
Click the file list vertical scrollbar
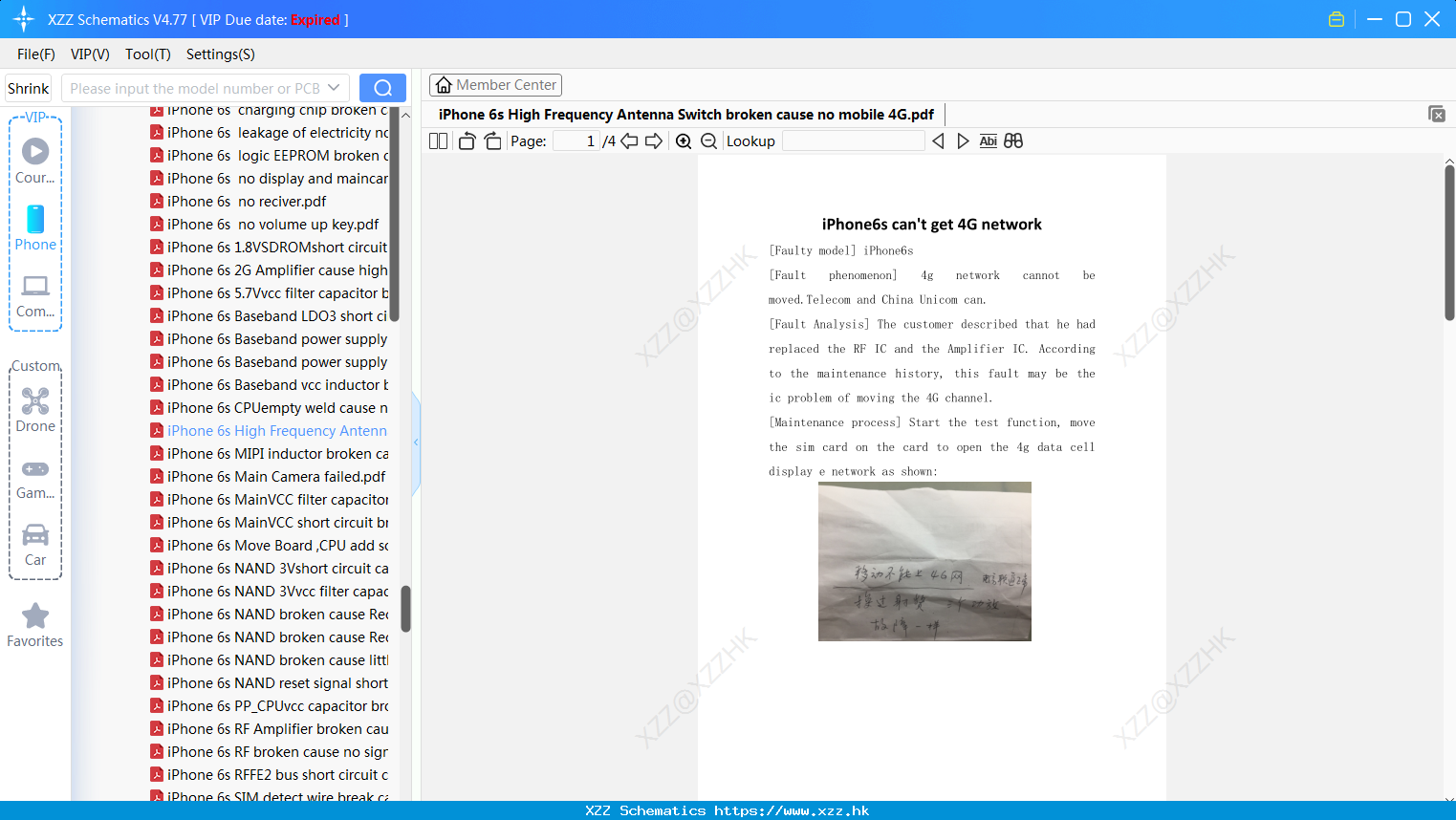click(x=405, y=609)
